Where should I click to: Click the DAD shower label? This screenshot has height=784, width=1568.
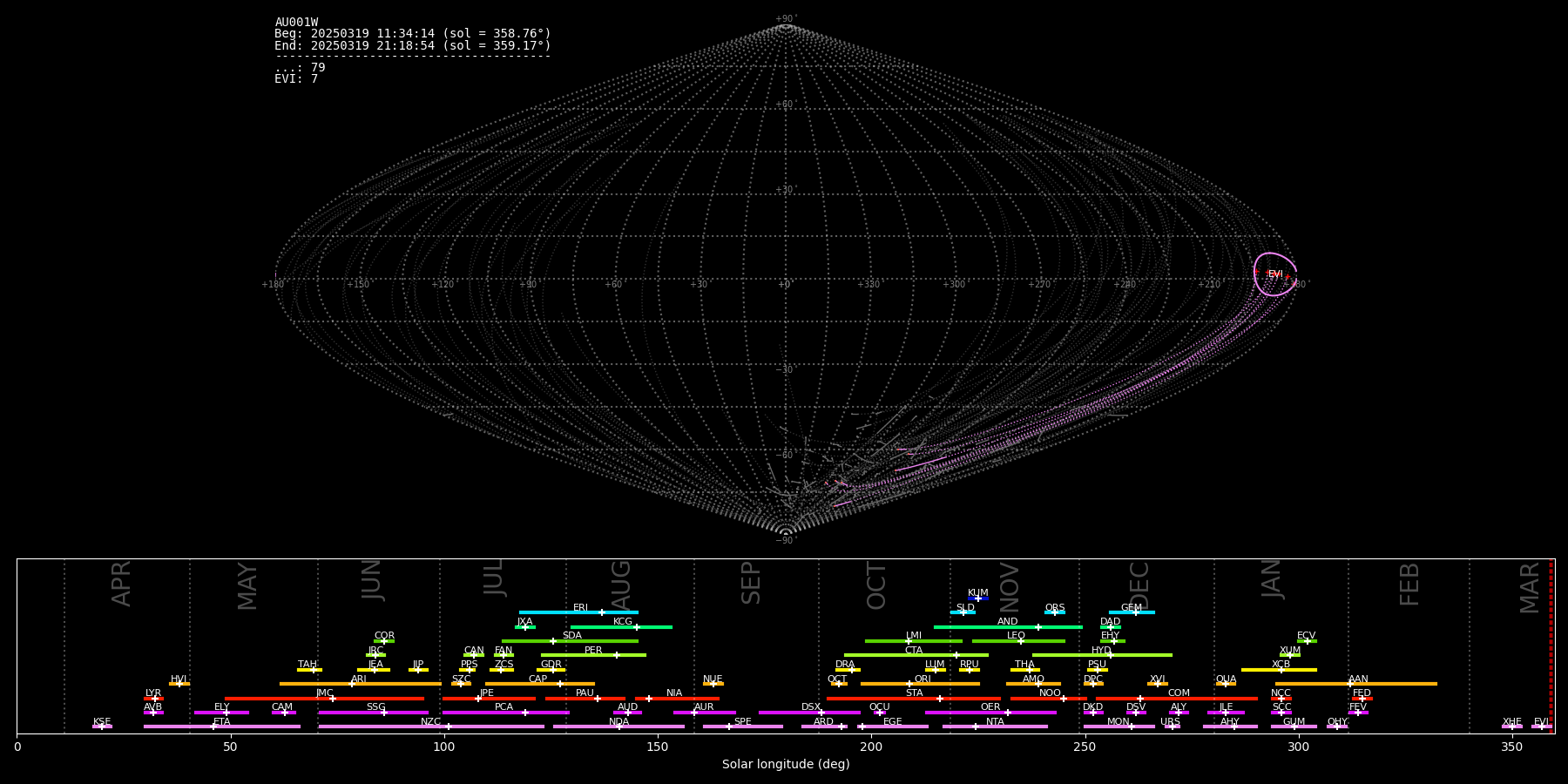[1111, 622]
